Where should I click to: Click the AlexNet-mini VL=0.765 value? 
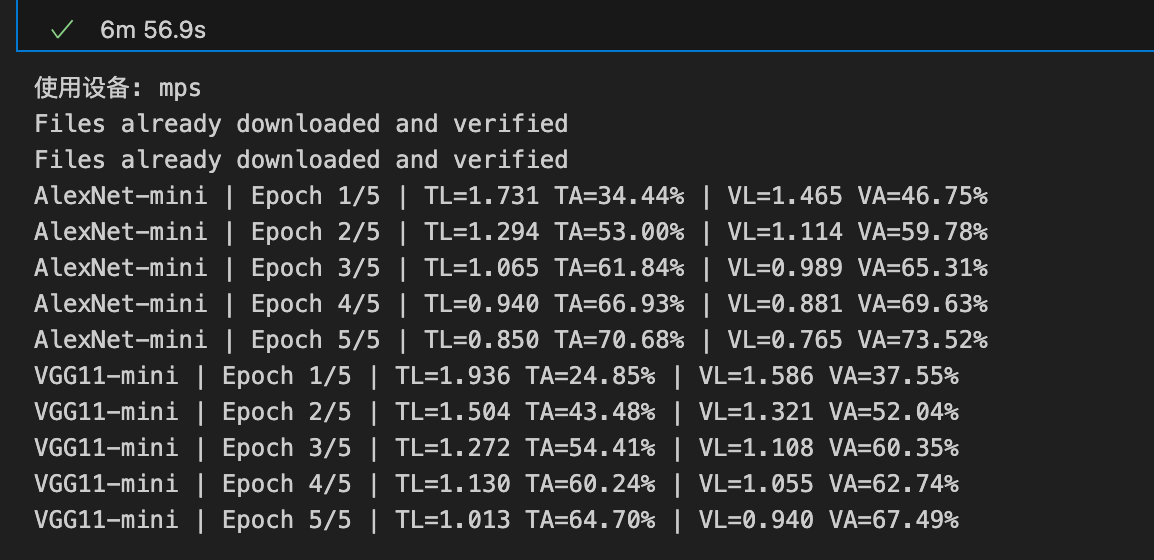(x=785, y=340)
